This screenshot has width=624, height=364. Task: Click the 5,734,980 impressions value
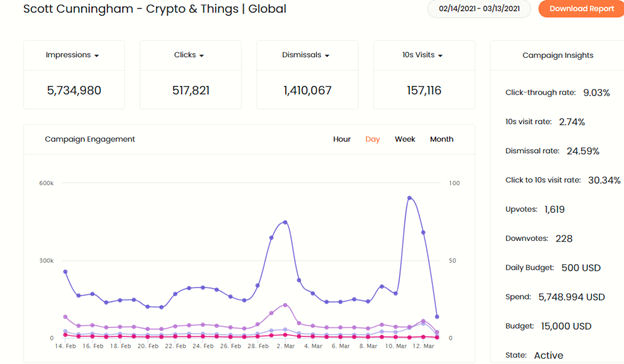74,90
